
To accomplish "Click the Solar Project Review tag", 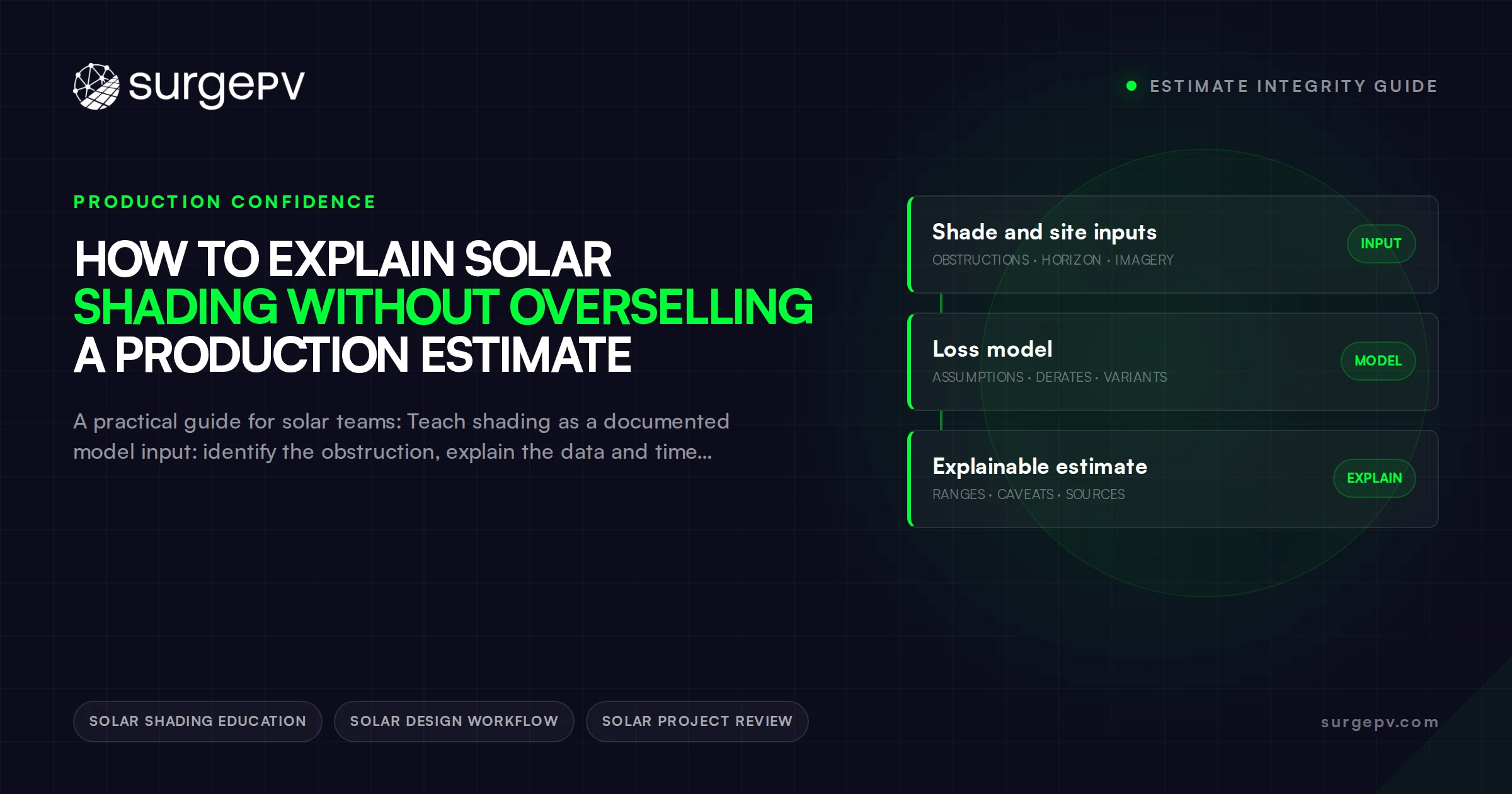I will [x=697, y=722].
